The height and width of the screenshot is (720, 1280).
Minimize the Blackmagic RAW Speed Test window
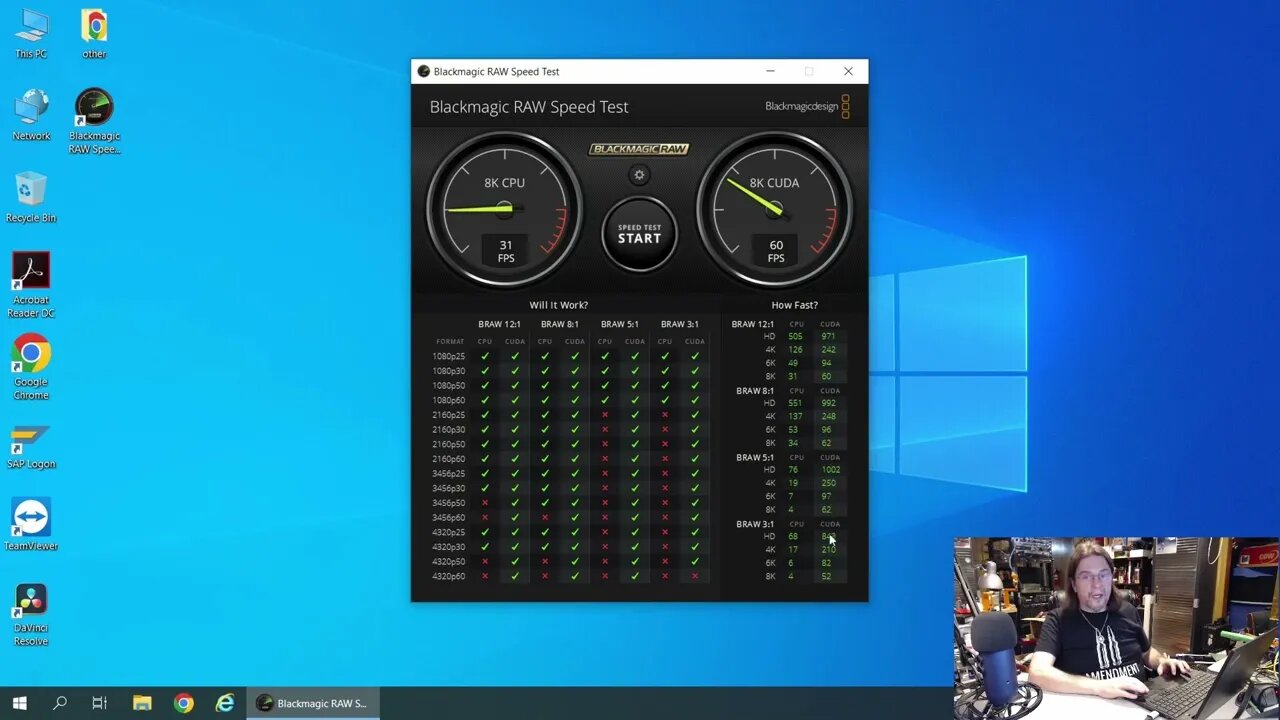770,71
